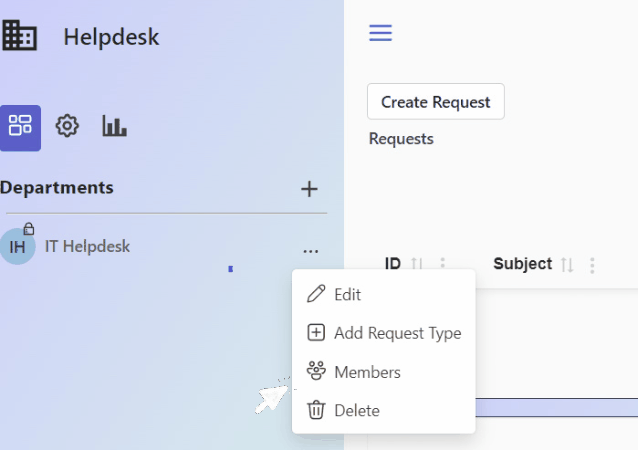Click the Helpdesk building logo icon
Screen dimensions: 638x450
[20, 35]
